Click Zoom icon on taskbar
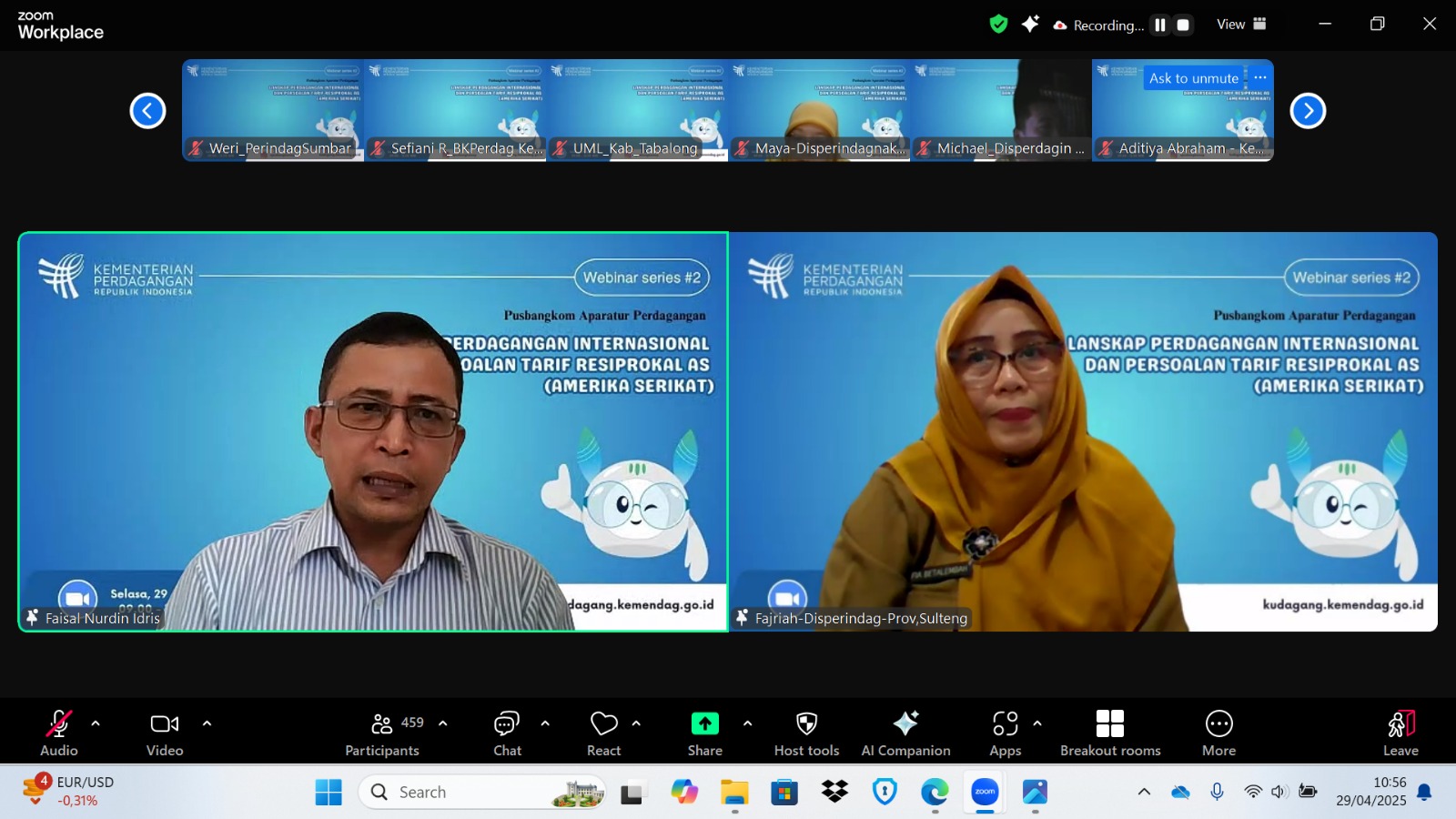This screenshot has width=1456, height=819. (x=985, y=793)
